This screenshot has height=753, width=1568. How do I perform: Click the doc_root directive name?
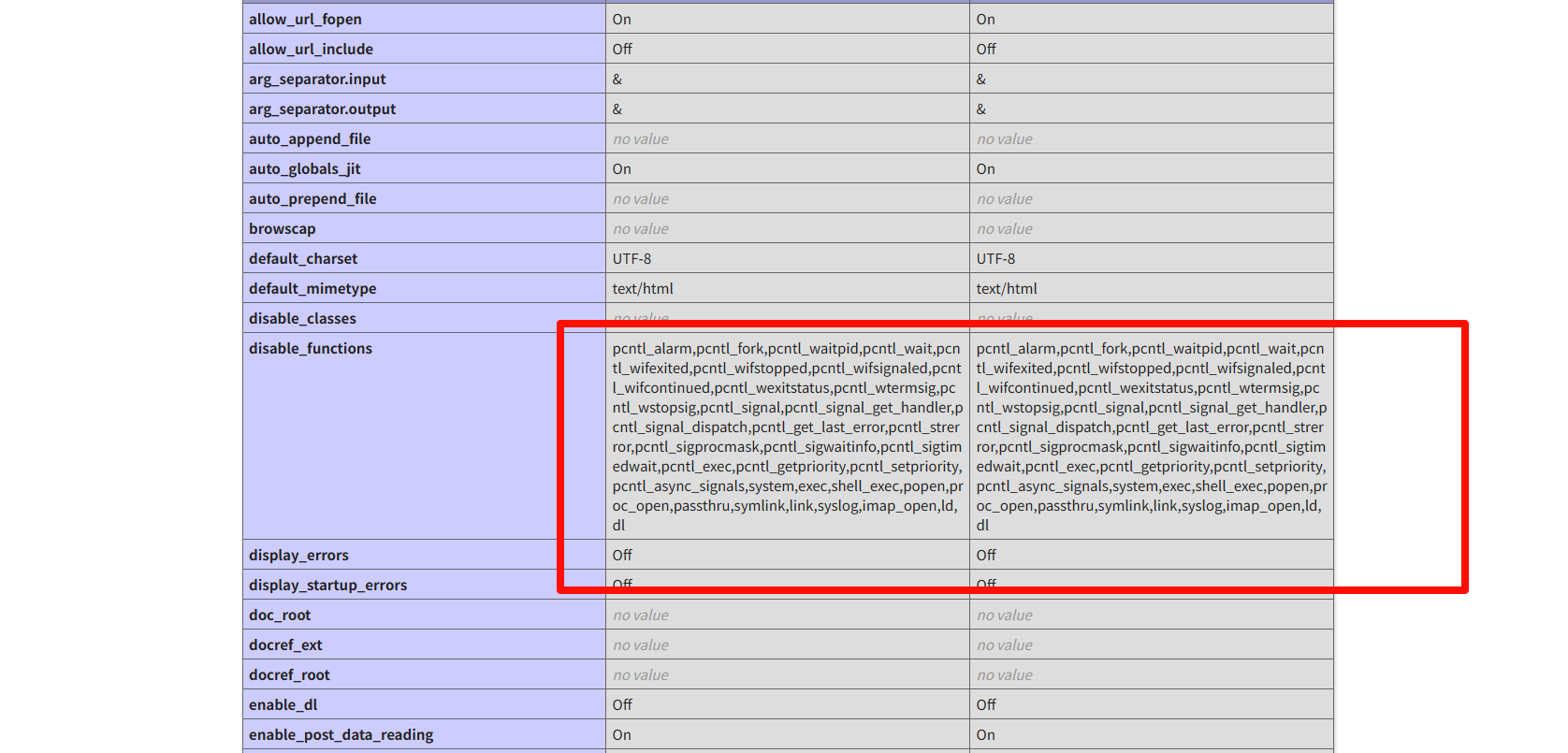(x=280, y=615)
